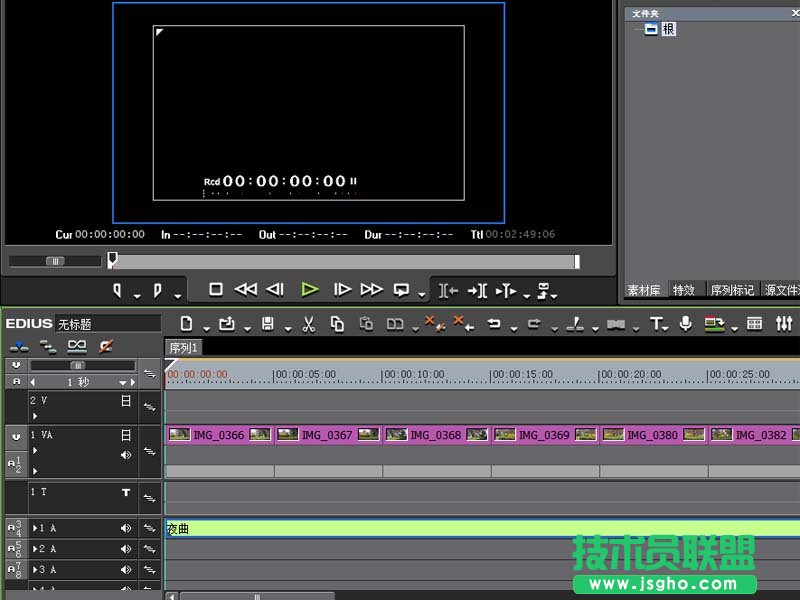Create title with T icon

tap(656, 323)
